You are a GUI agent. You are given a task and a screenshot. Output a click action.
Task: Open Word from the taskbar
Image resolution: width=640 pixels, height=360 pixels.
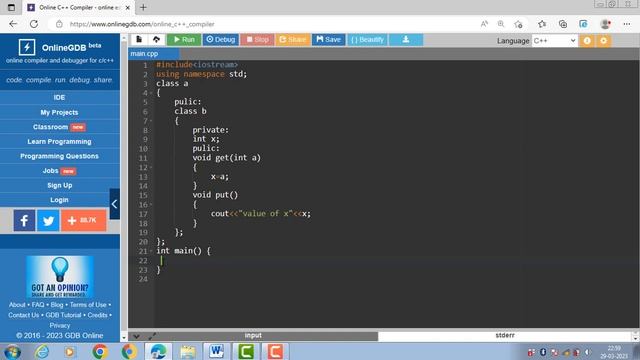(x=216, y=351)
